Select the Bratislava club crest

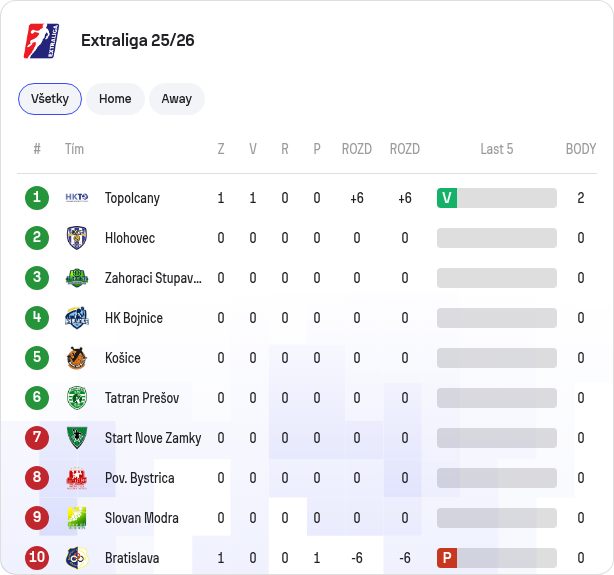click(x=77, y=558)
